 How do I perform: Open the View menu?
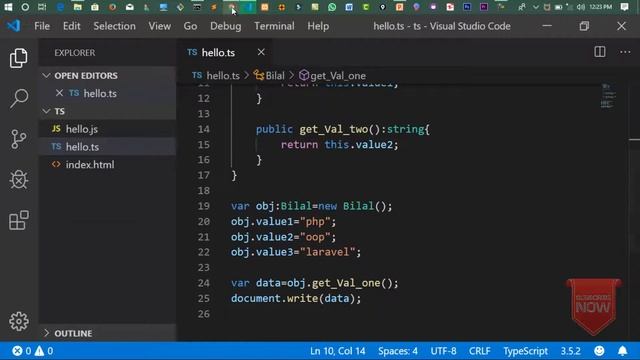(x=160, y=26)
